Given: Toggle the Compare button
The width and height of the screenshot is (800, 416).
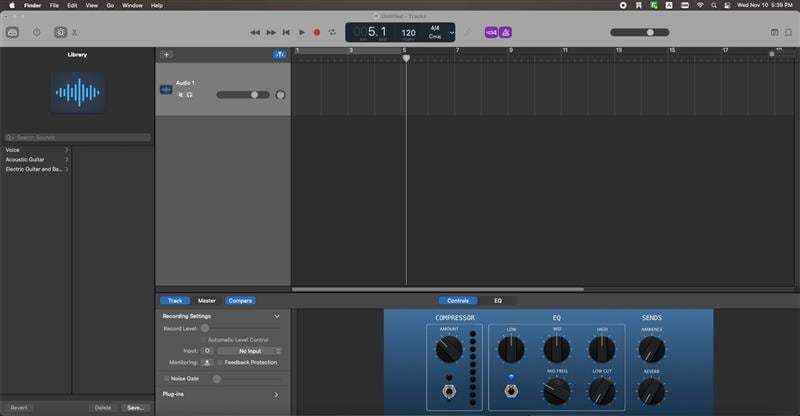Looking at the screenshot, I should tap(240, 301).
